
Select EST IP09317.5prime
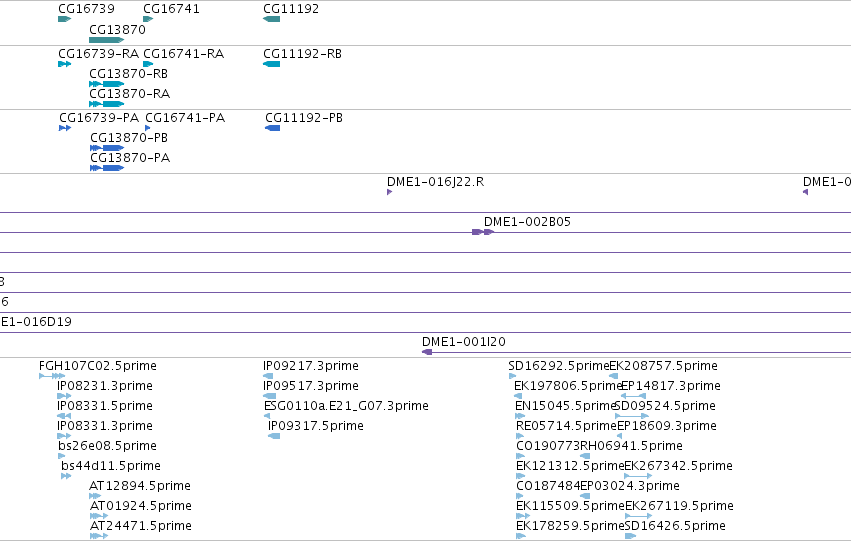[315, 426]
